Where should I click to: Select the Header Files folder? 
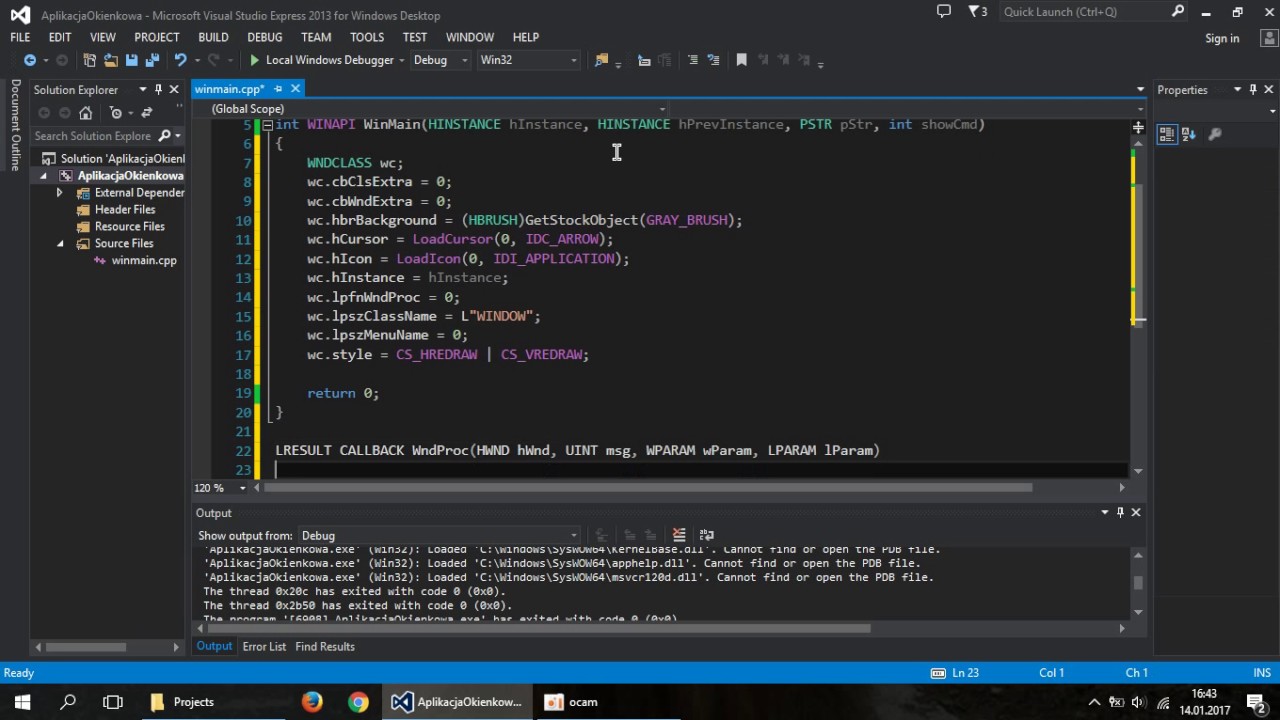click(125, 210)
